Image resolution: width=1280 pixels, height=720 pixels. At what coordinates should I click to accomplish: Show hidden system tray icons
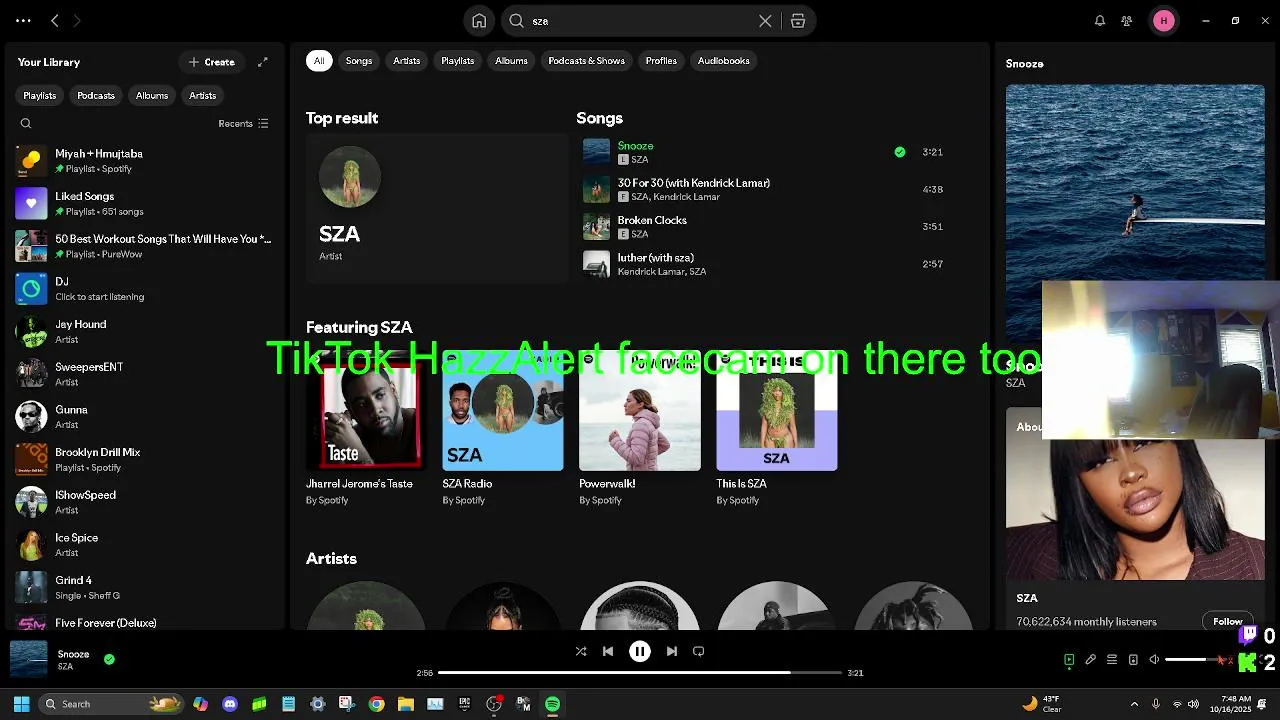[1134, 704]
